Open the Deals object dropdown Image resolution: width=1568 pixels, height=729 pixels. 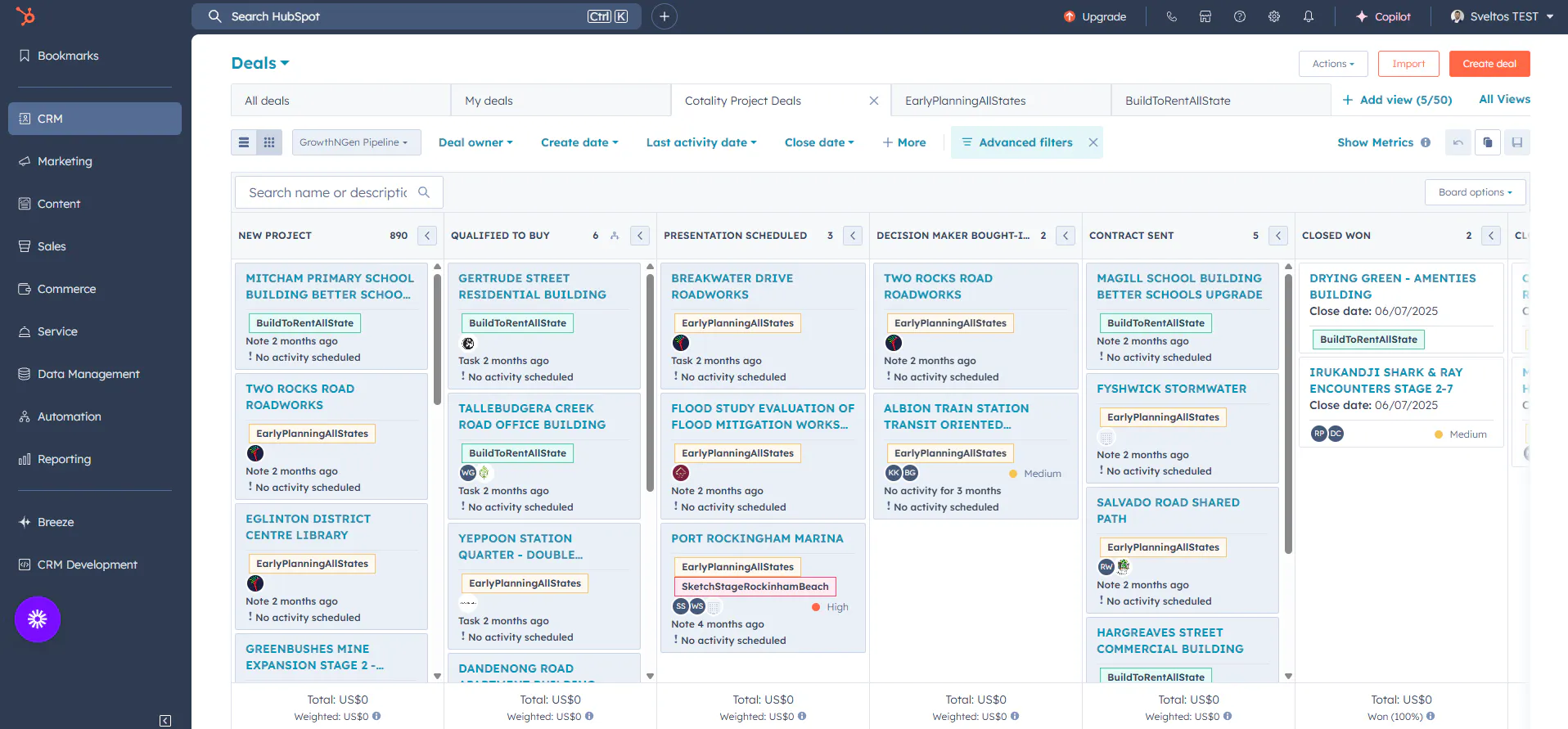(x=260, y=63)
